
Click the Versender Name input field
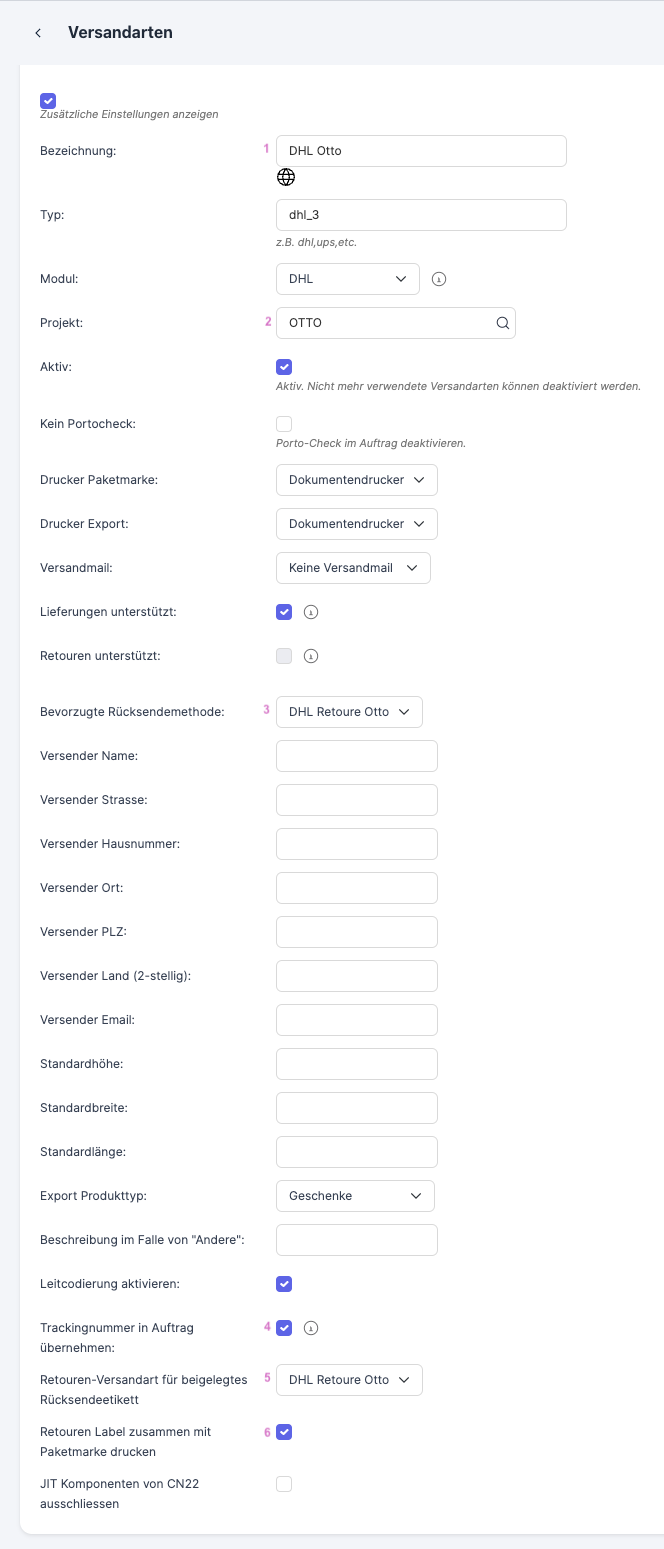(356, 756)
